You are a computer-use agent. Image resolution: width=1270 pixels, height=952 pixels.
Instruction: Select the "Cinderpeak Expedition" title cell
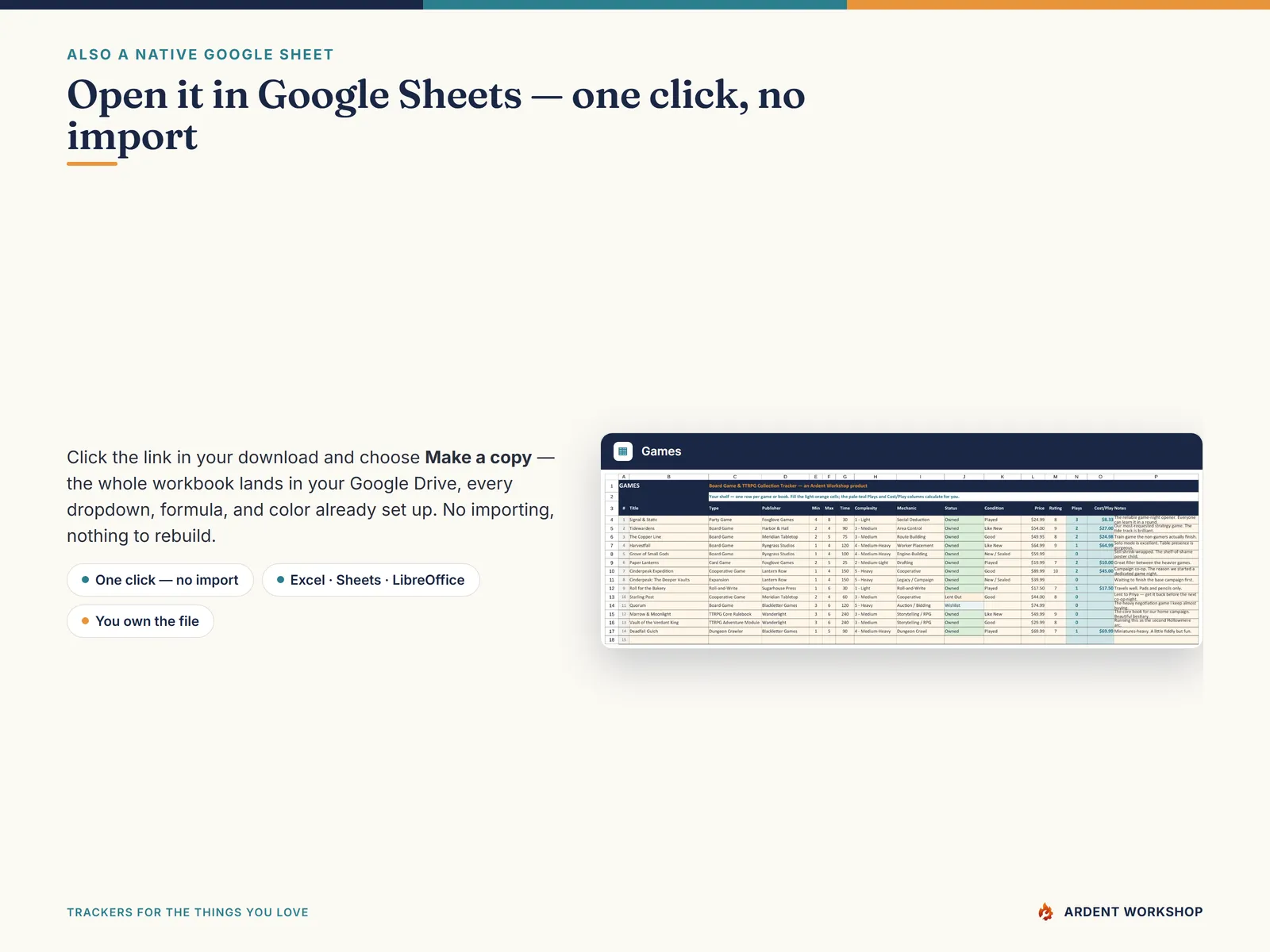668,571
